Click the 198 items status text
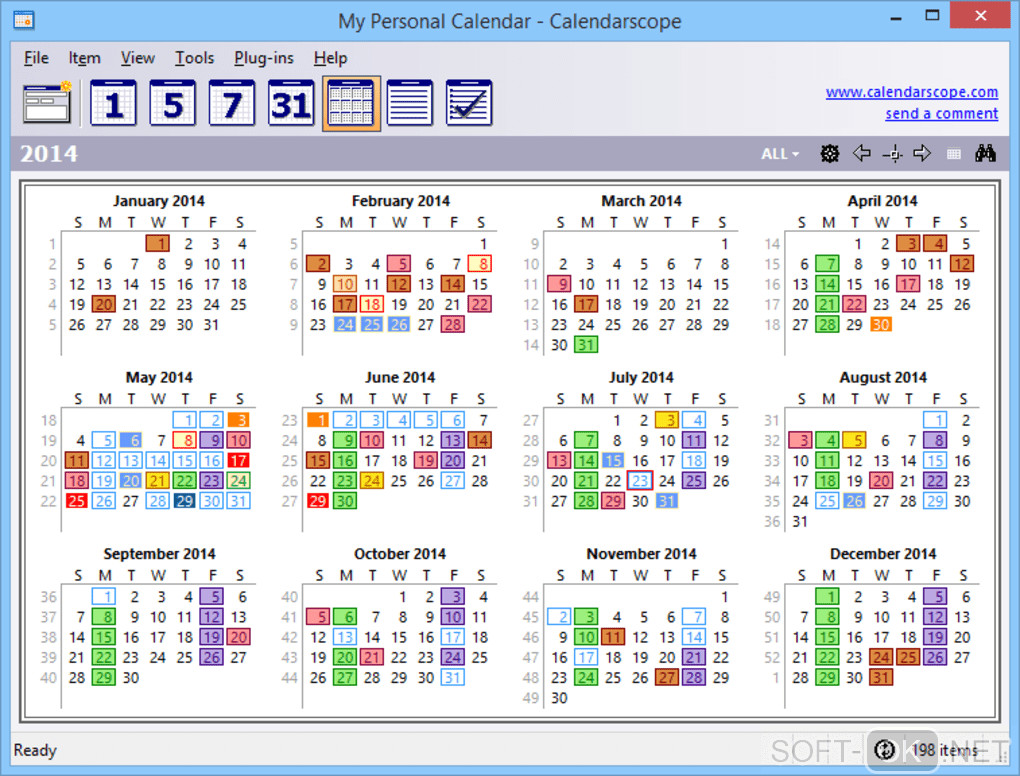This screenshot has height=776, width=1020. (944, 750)
